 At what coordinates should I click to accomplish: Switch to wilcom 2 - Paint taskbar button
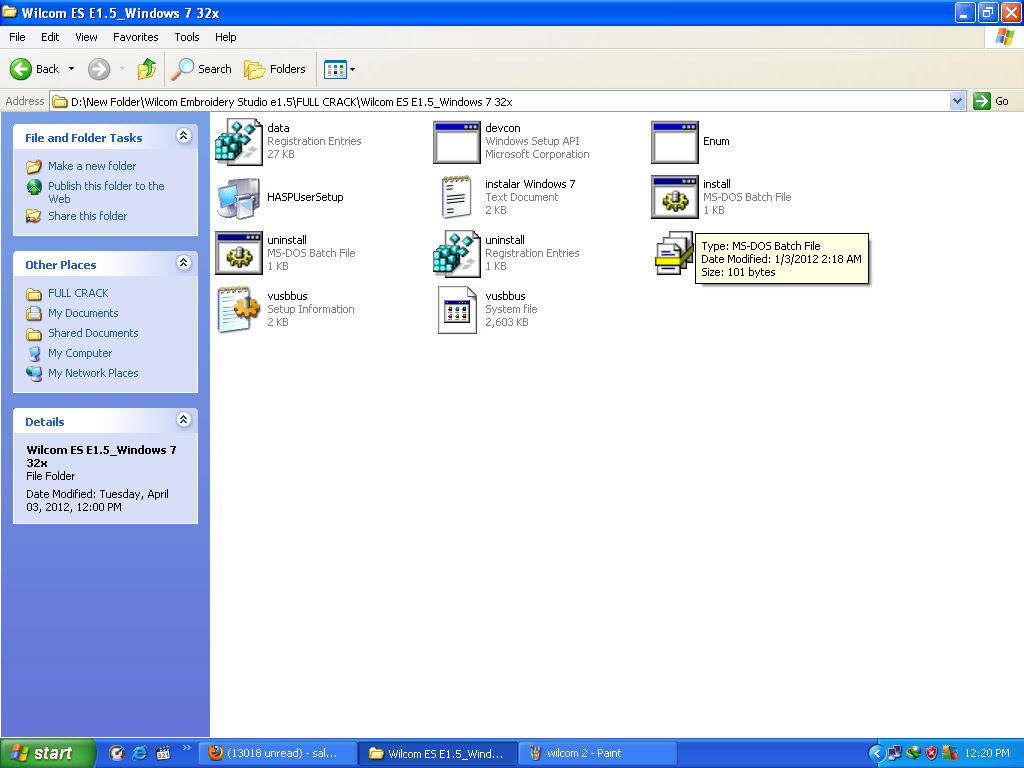(x=599, y=754)
